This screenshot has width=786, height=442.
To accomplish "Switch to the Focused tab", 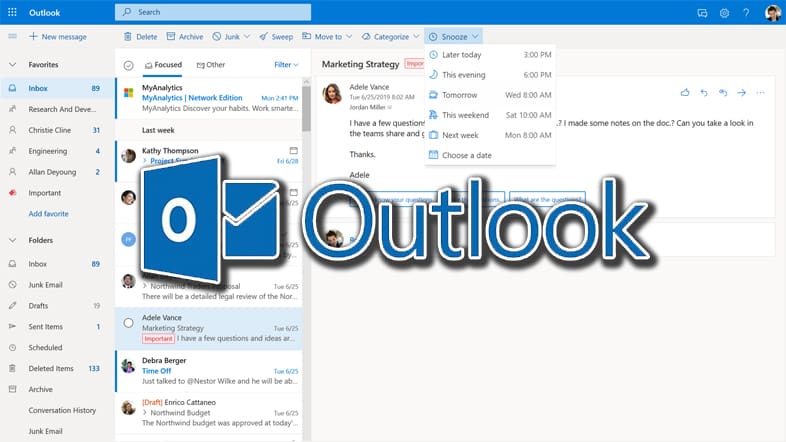I will click(163, 65).
